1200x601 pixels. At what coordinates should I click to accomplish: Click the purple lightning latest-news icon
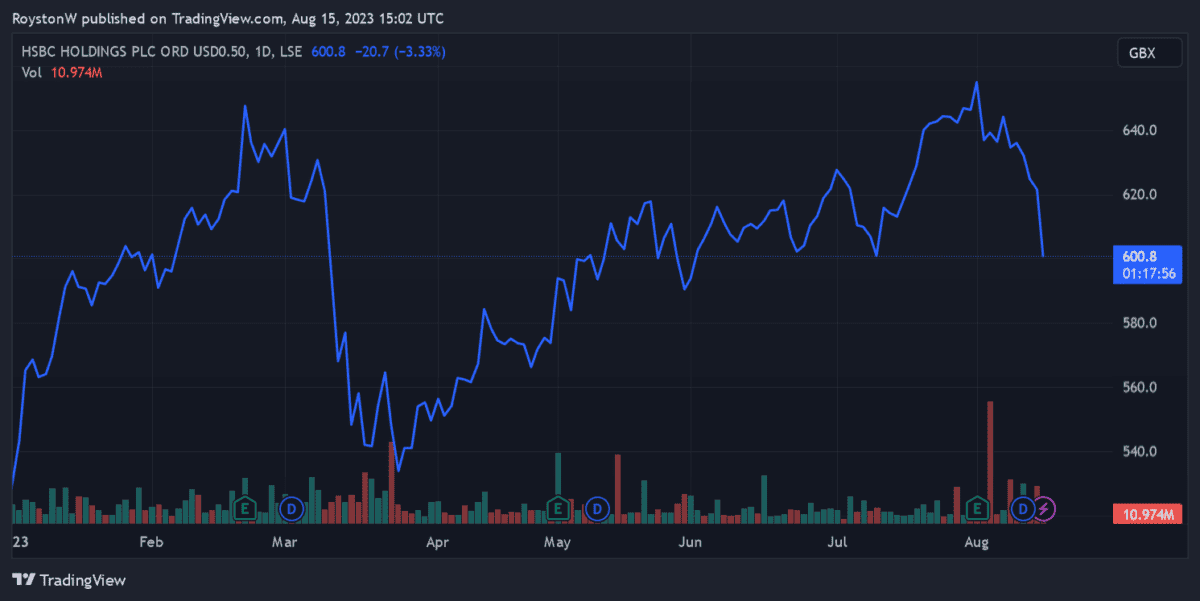[x=1043, y=509]
